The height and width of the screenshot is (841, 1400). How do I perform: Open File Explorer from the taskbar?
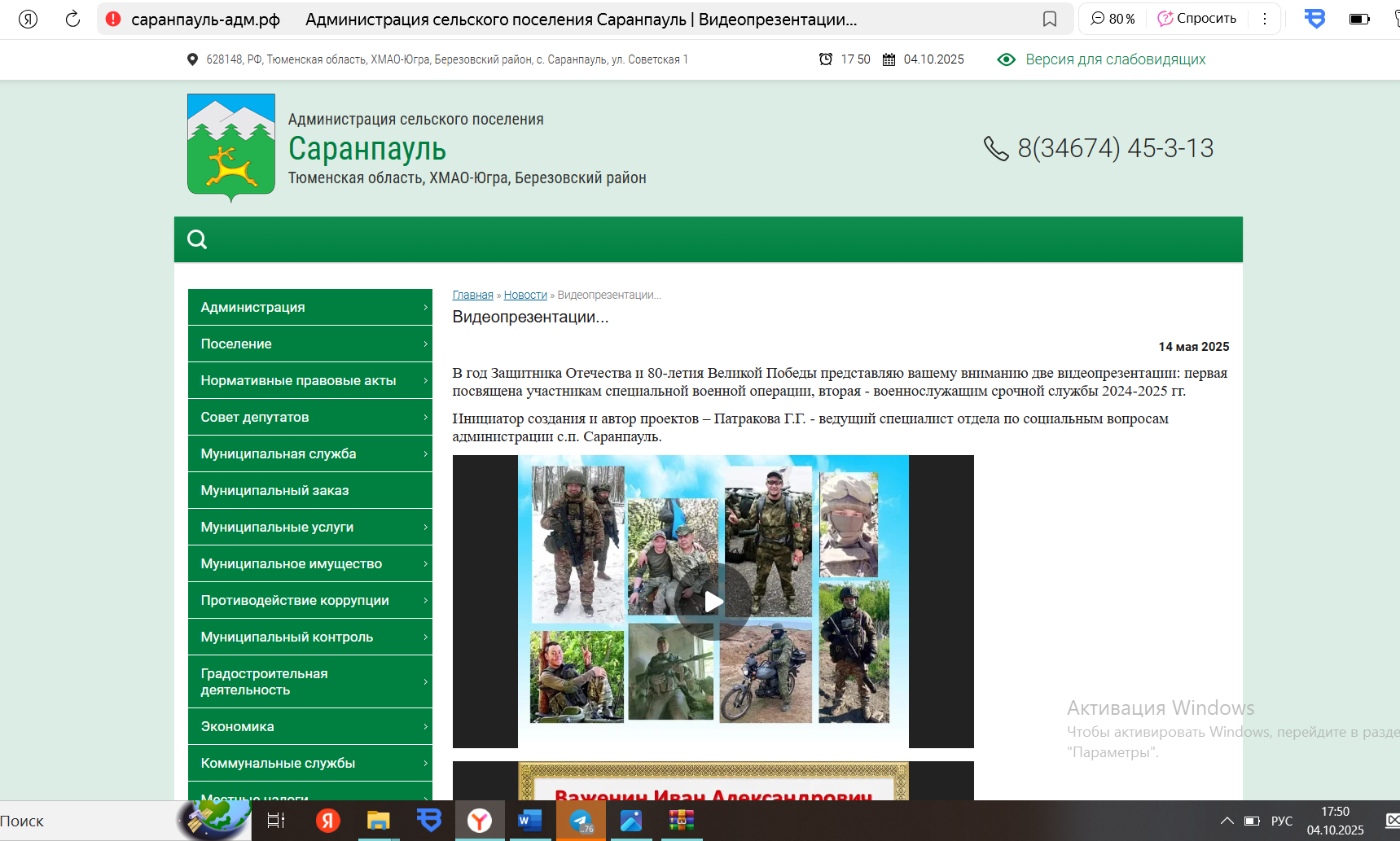378,821
